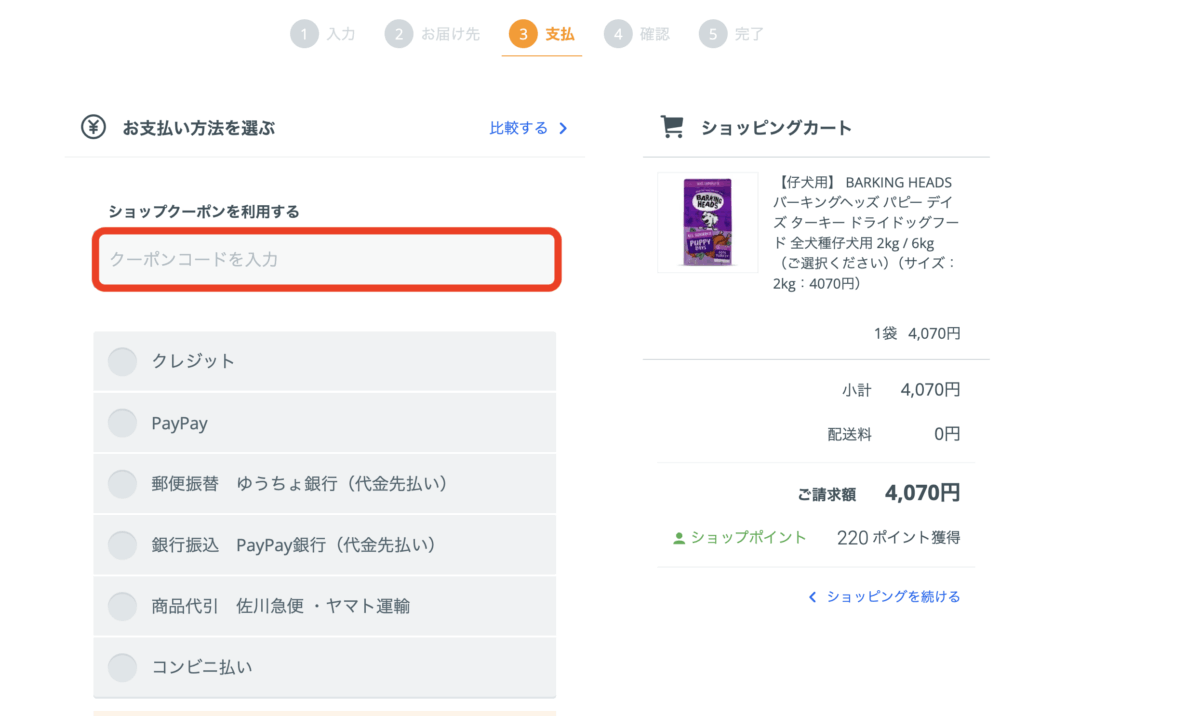
Task: Click step 5 circle for 完了
Action: [712, 34]
